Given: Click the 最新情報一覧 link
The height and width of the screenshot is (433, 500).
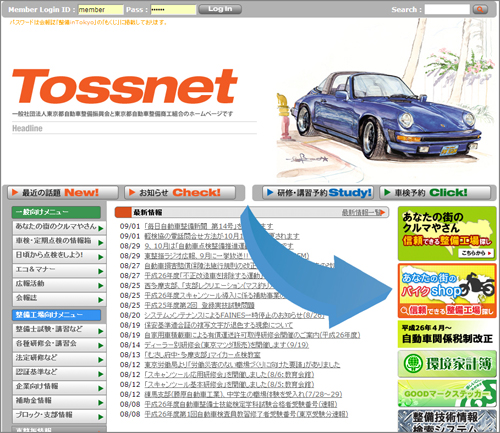Looking at the screenshot, I should point(363,212).
